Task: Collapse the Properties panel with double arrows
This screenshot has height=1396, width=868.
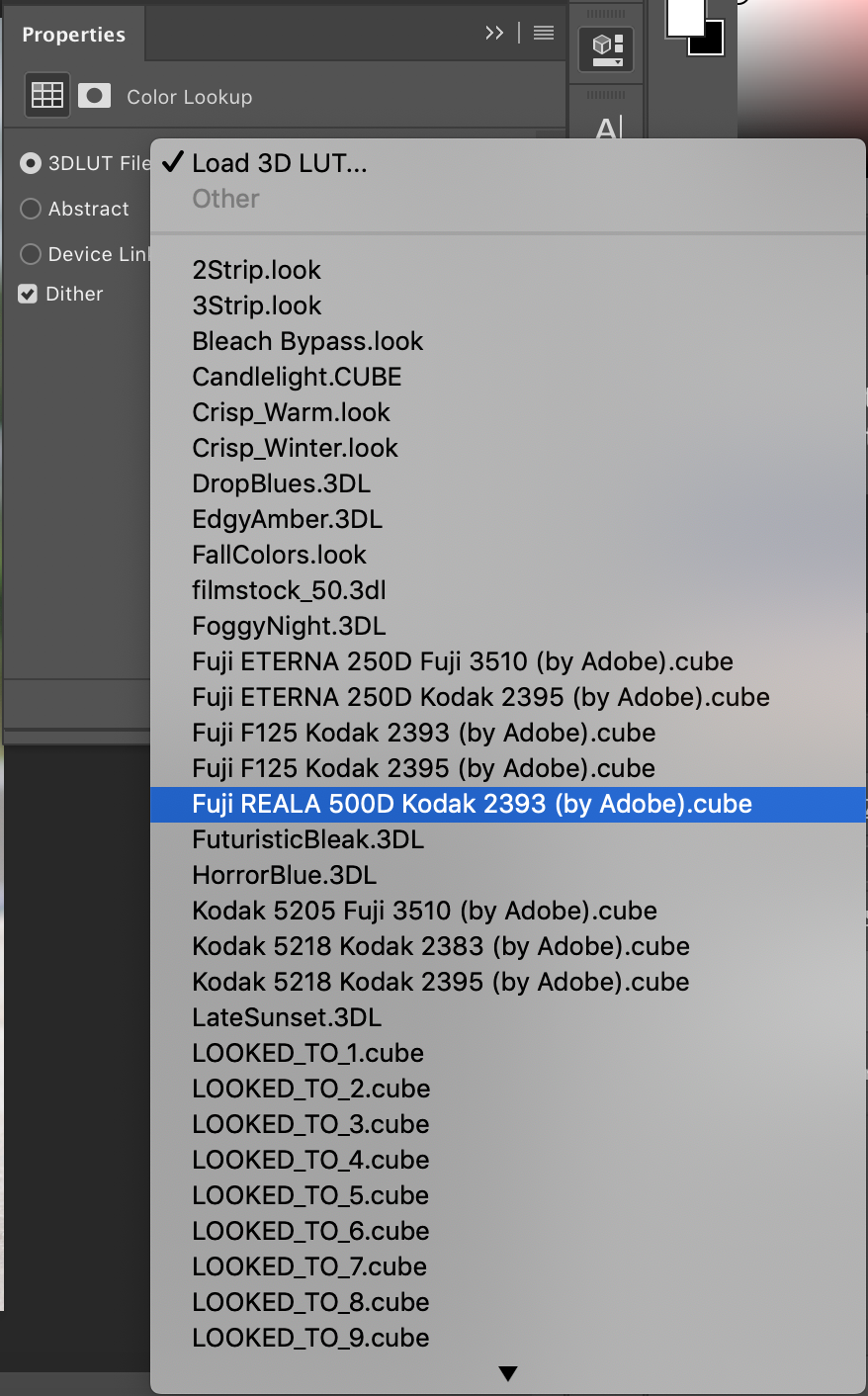Action: point(494,33)
